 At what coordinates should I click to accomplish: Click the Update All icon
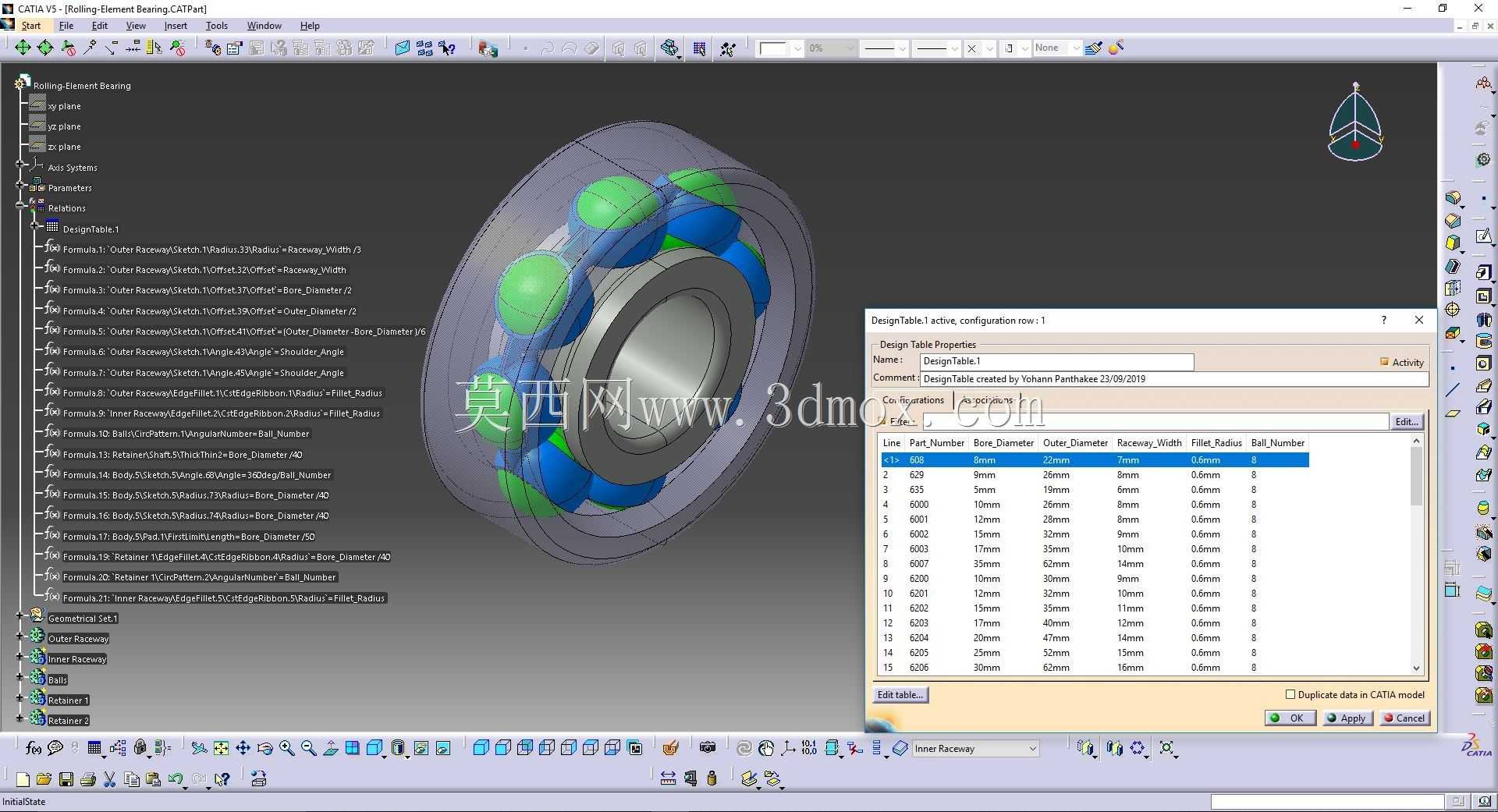744,748
